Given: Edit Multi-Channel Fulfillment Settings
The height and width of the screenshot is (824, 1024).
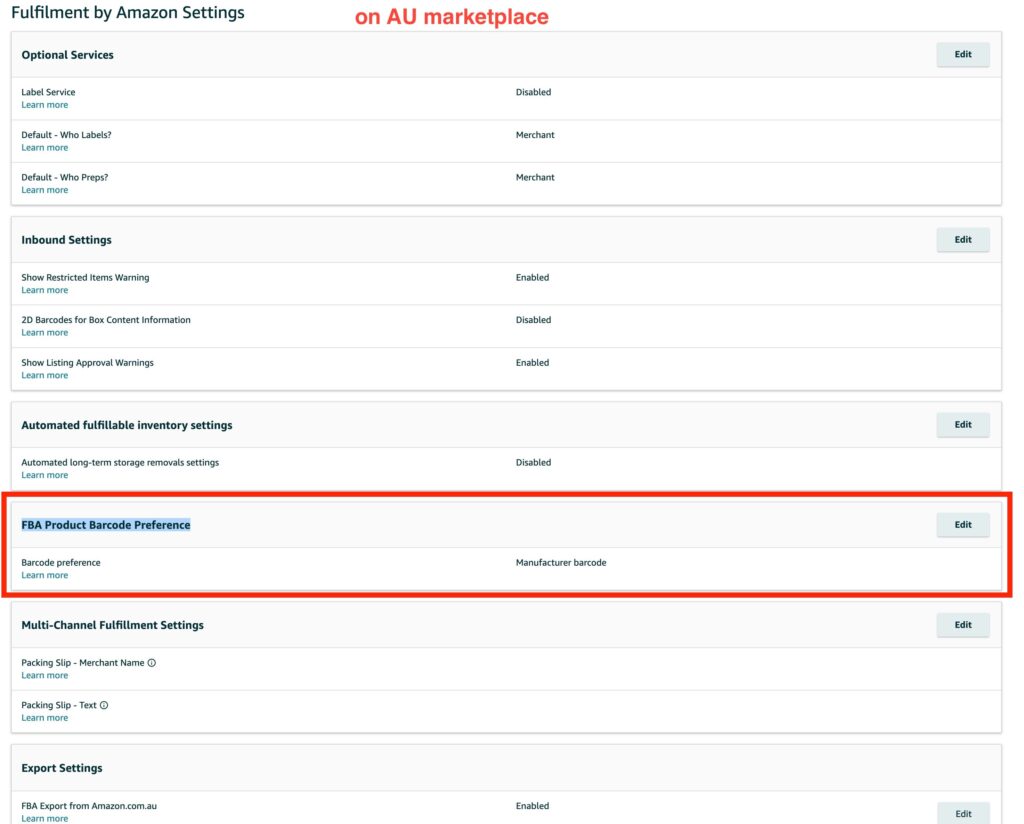Looking at the screenshot, I should (962, 625).
